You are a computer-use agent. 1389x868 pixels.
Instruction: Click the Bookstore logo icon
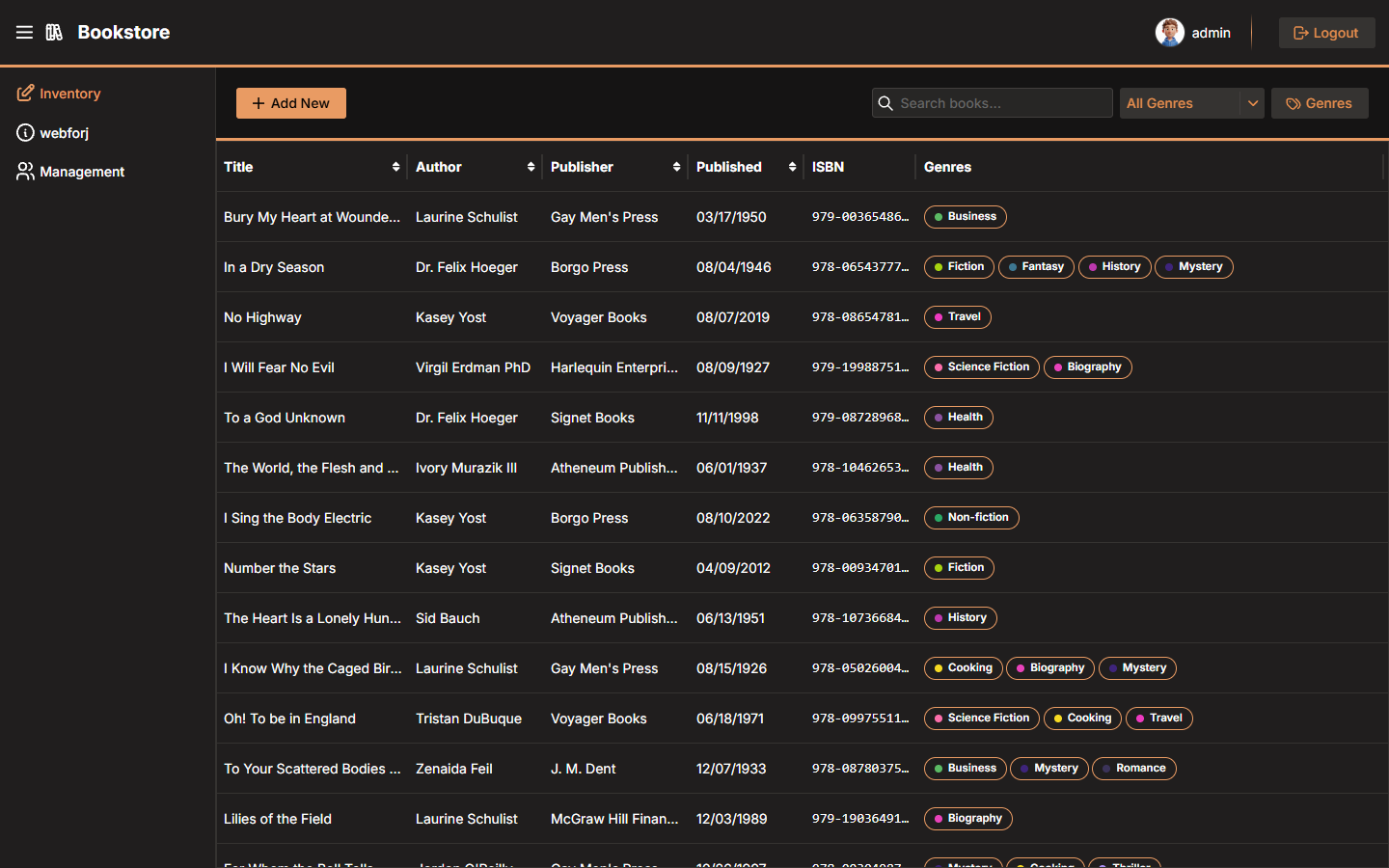[x=55, y=32]
